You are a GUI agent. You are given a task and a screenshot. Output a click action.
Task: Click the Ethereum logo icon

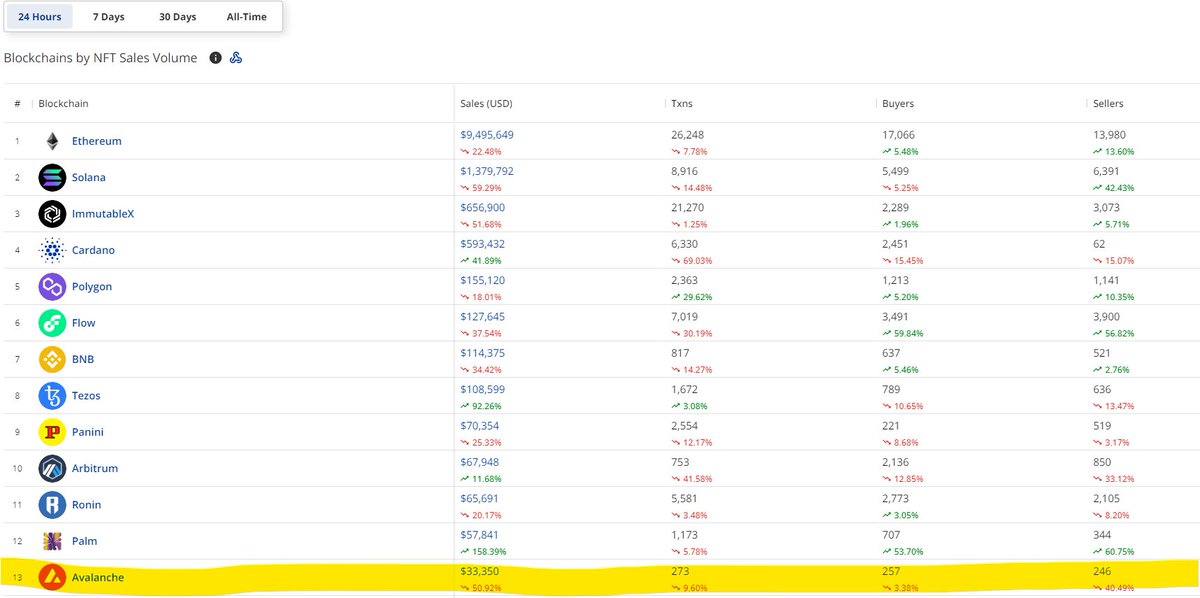pyautogui.click(x=52, y=141)
